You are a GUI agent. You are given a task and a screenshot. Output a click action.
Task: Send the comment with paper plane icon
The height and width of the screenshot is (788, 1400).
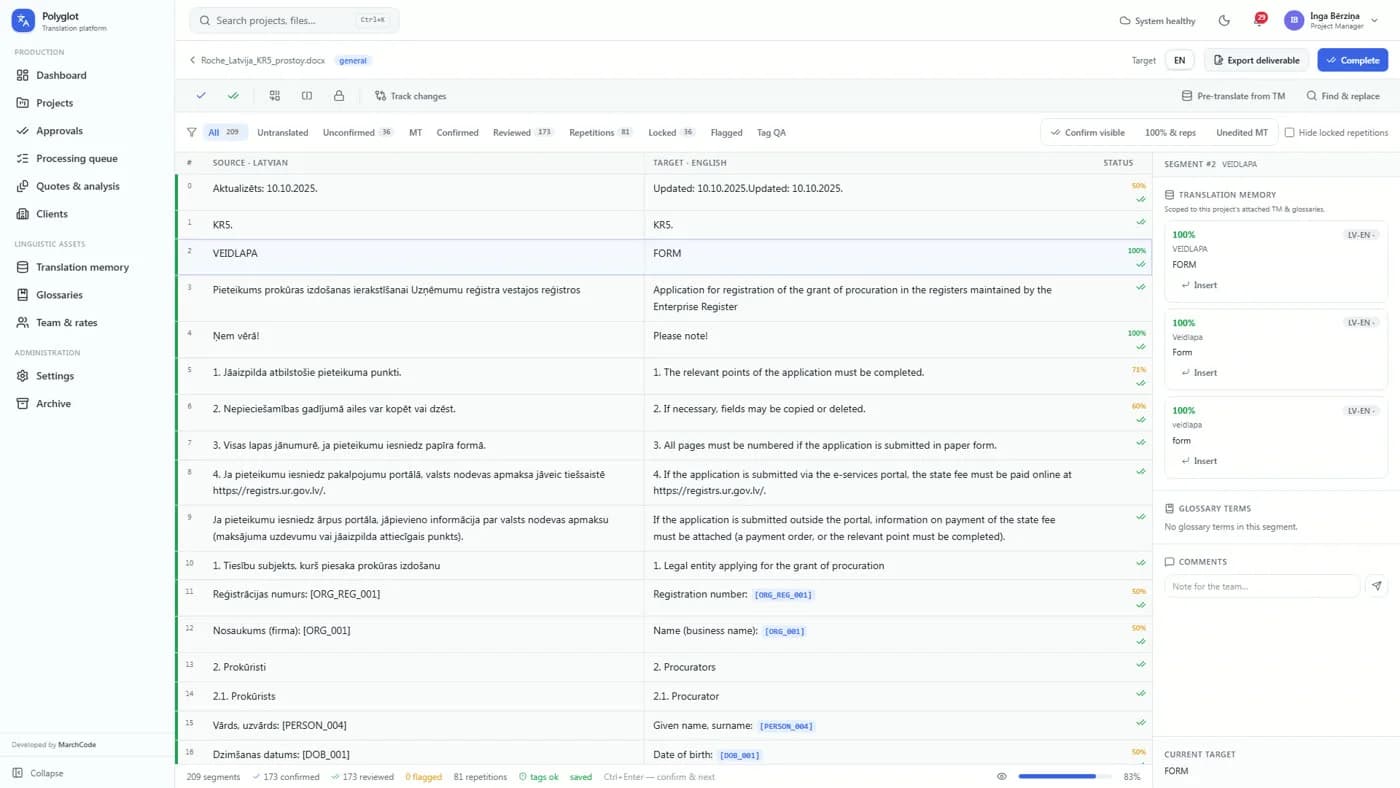pyautogui.click(x=1377, y=586)
